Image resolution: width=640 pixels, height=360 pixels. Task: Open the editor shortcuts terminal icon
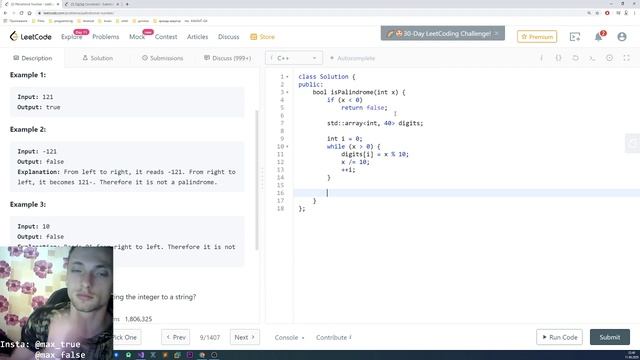tap(592, 58)
